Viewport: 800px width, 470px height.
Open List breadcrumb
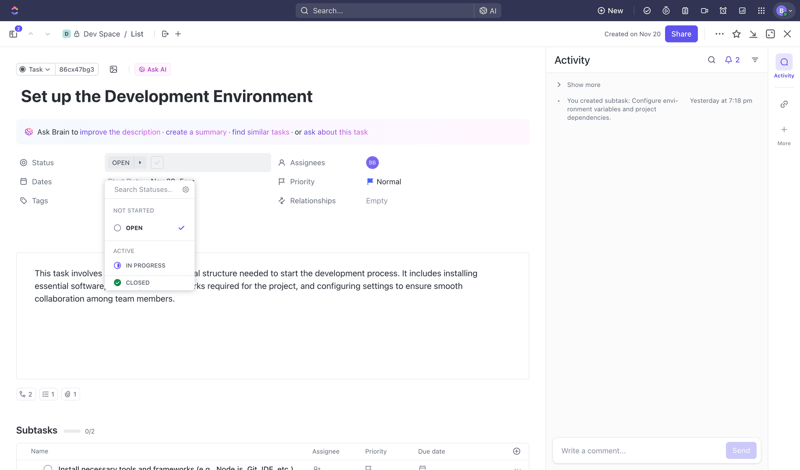point(137,34)
